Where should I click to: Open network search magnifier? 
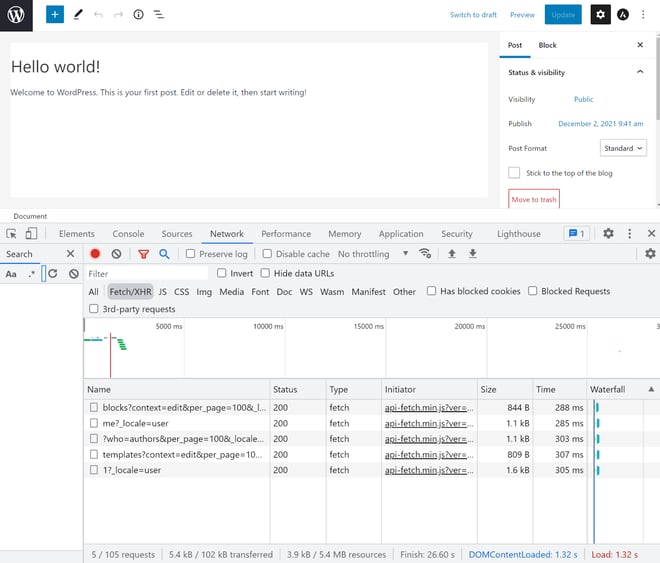164,254
